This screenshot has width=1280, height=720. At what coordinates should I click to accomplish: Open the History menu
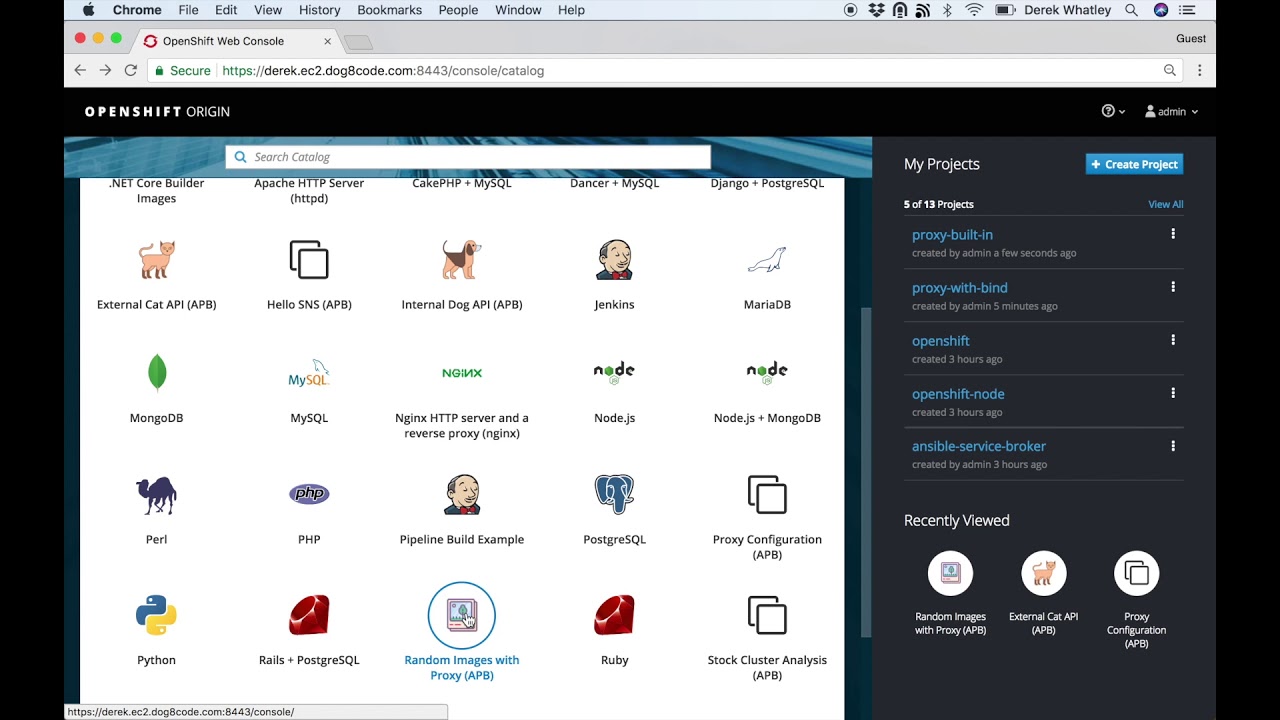(319, 10)
